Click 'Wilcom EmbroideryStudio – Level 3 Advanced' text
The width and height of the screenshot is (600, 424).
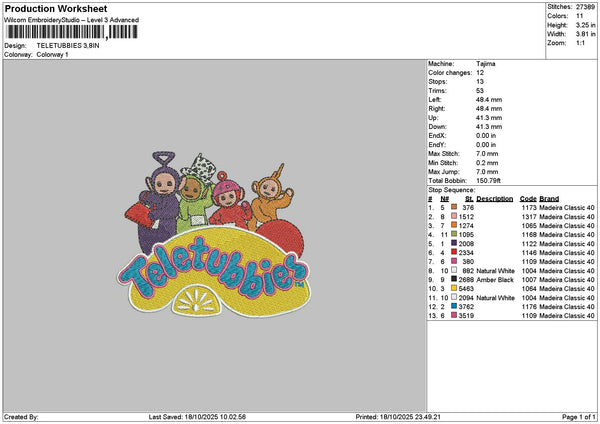coord(72,20)
